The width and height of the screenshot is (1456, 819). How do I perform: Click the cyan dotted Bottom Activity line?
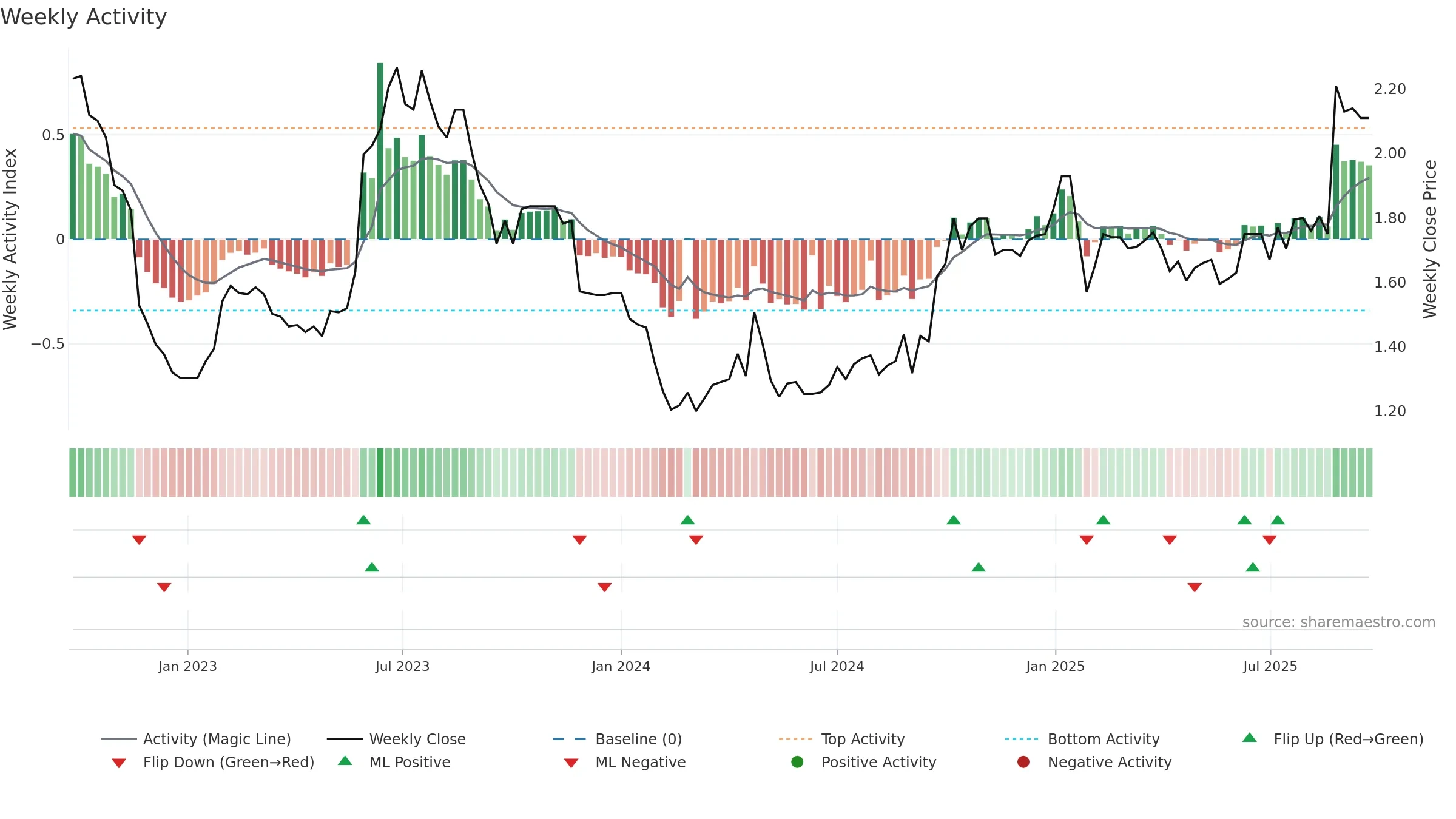[x=721, y=311]
